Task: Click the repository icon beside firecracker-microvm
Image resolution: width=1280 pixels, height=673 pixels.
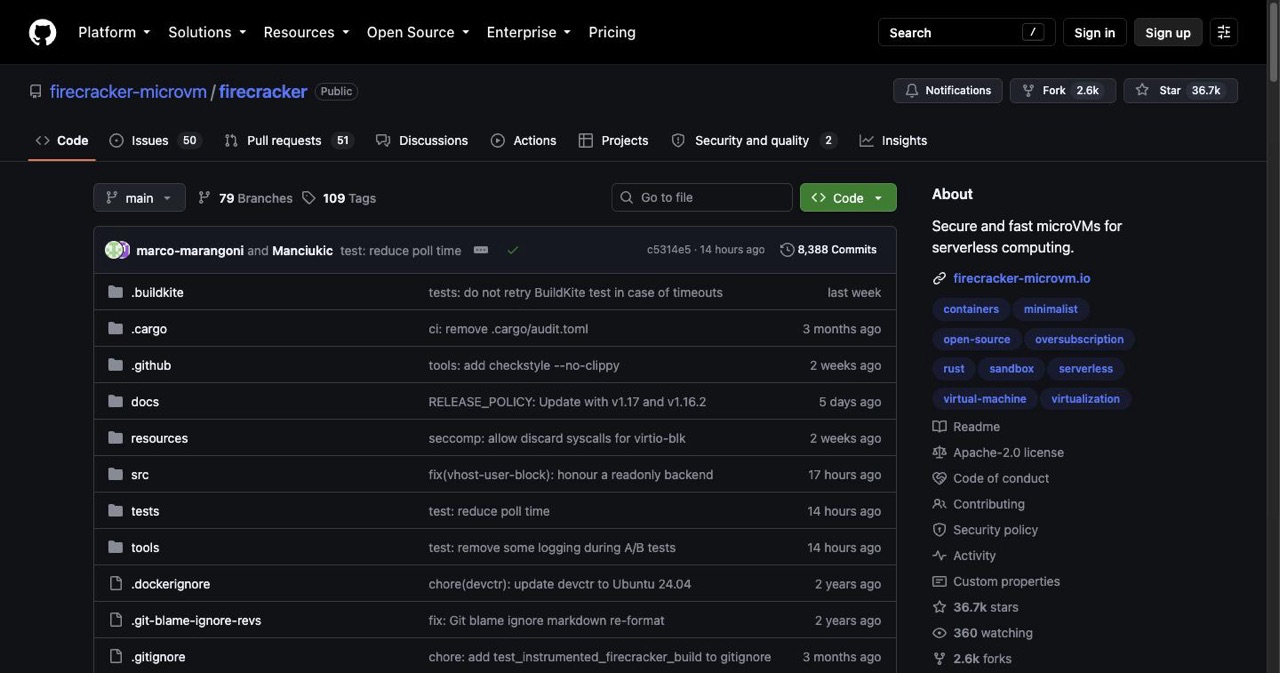Action: 36,91
